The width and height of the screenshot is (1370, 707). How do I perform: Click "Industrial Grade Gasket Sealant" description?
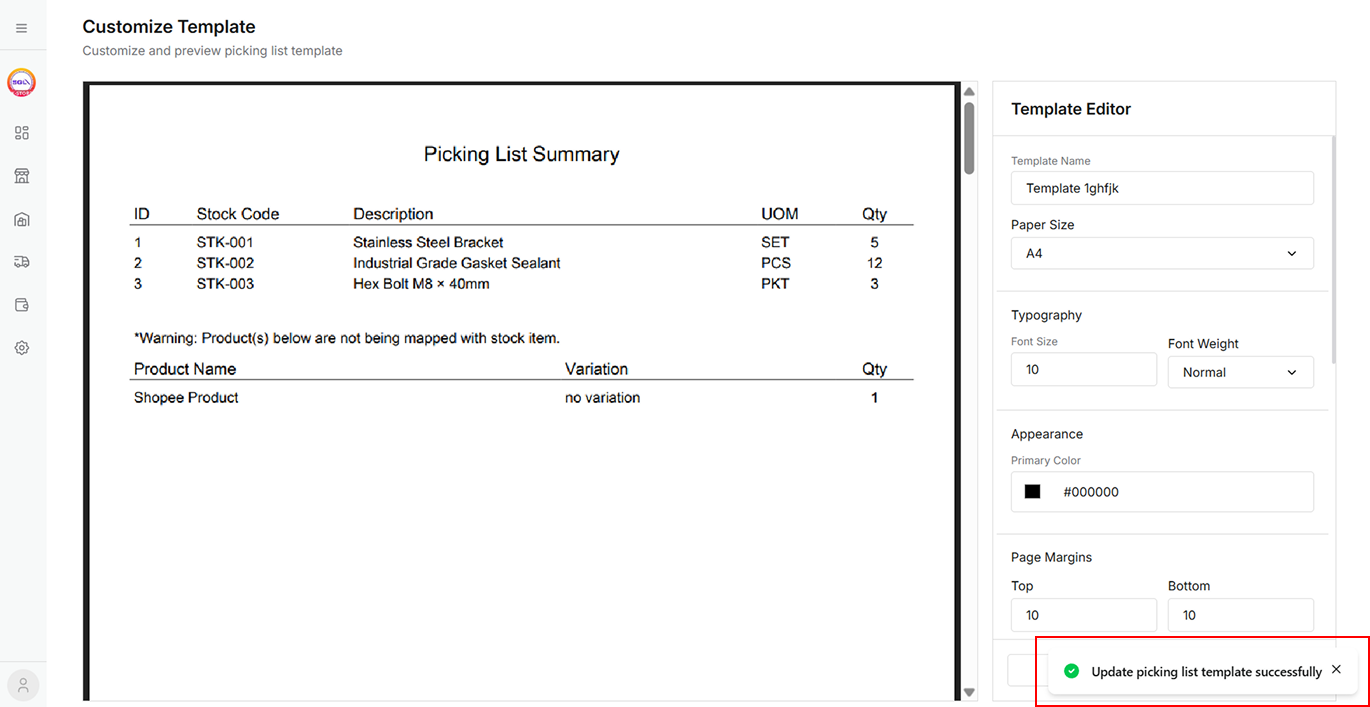point(457,263)
